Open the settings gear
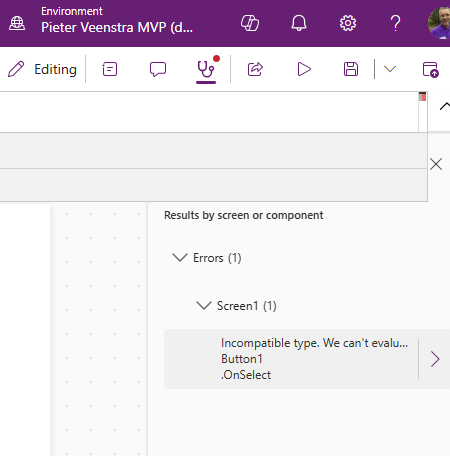 point(348,23)
